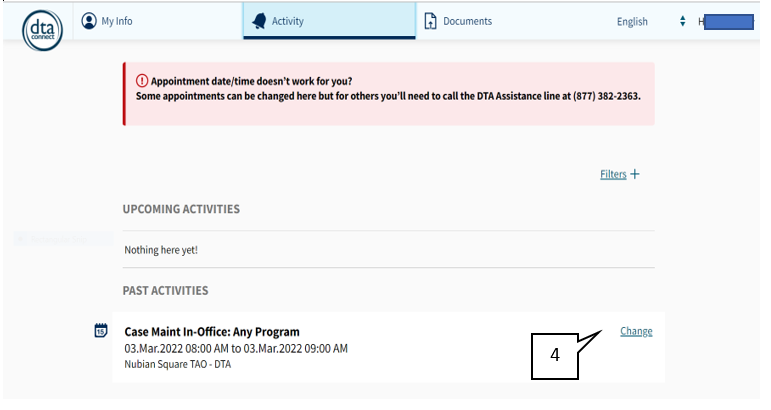This screenshot has height=410, width=771.
Task: Click the appointment date and time text
Action: (236, 349)
